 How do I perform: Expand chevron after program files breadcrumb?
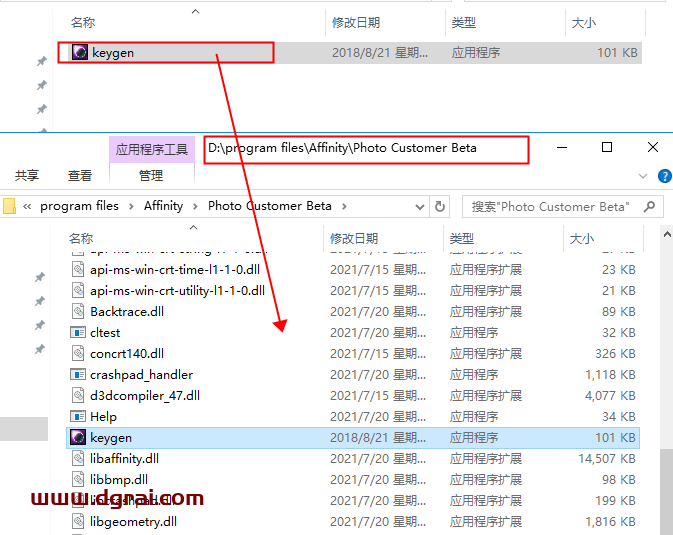[131, 207]
